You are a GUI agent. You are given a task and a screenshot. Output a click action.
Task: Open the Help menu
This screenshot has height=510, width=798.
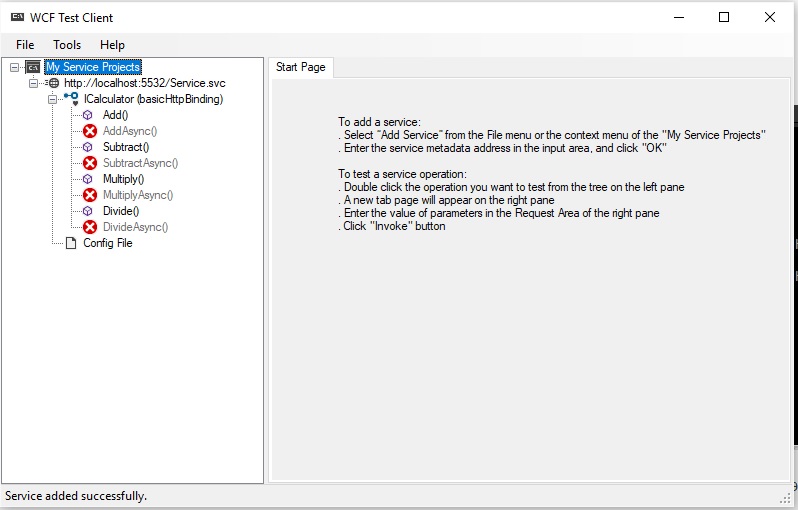(x=112, y=45)
